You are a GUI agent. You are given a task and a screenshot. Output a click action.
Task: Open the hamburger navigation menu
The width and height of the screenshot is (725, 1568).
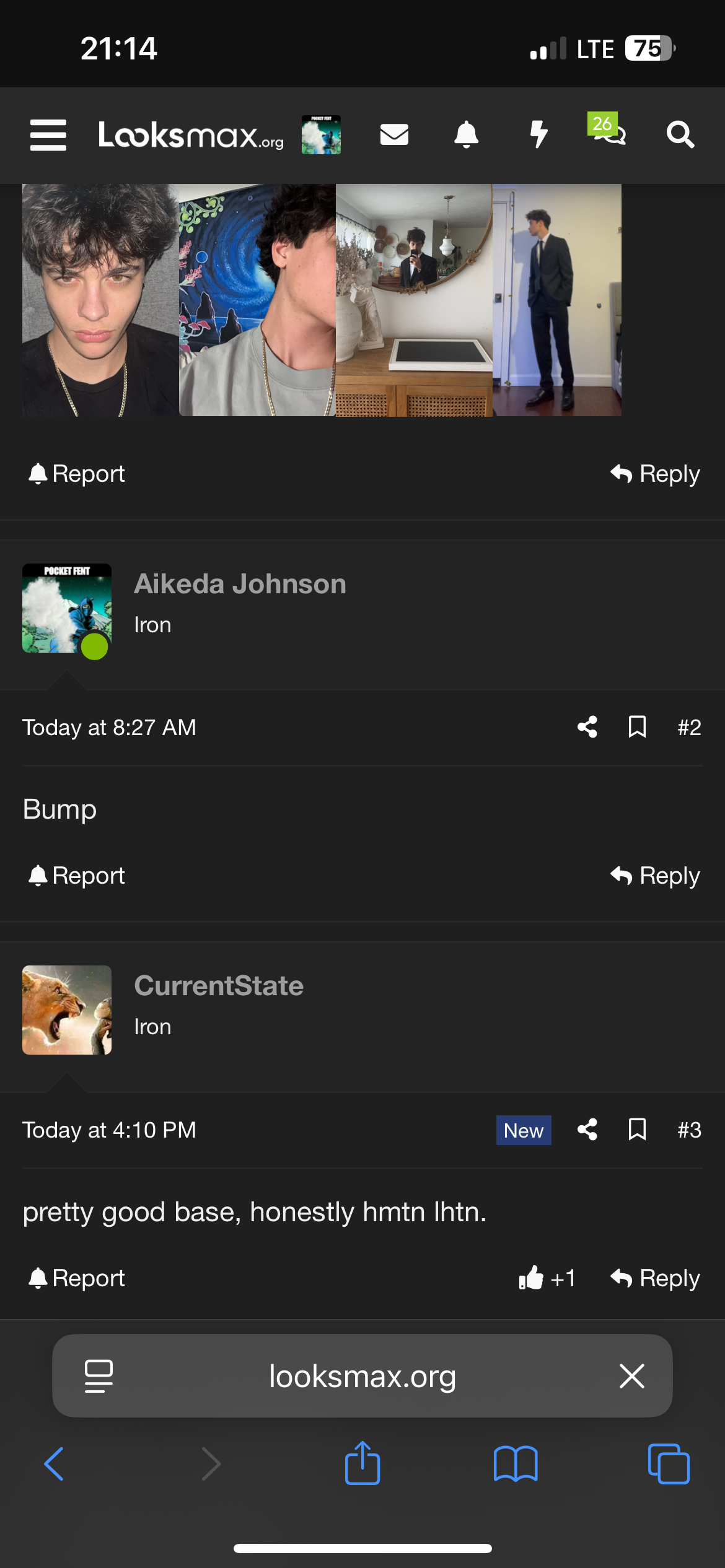click(x=48, y=135)
